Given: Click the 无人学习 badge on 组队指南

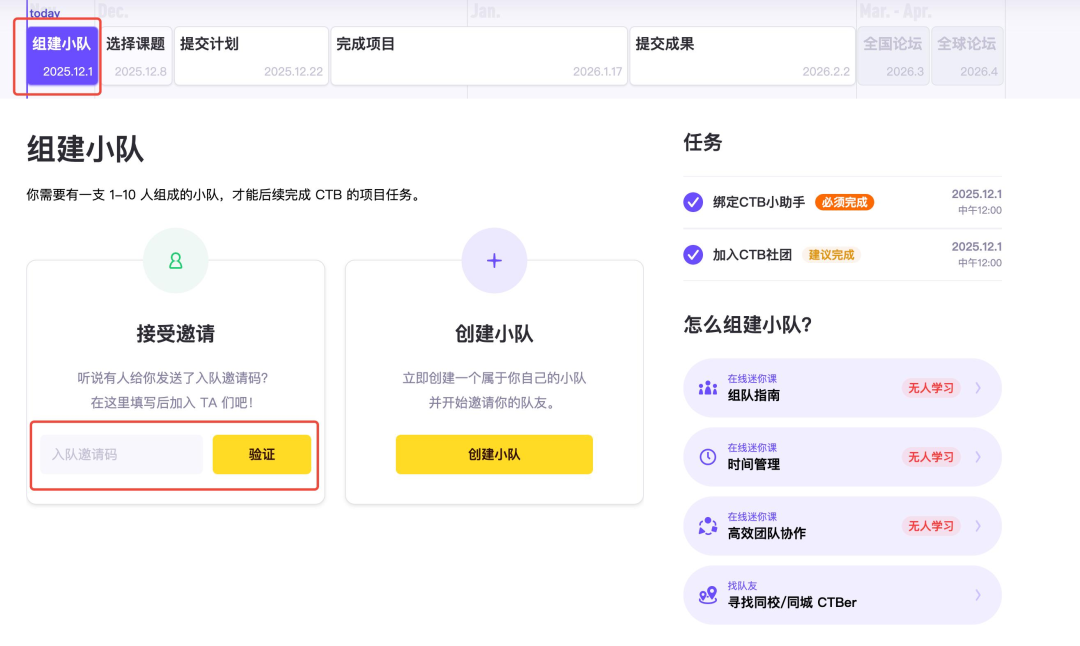Looking at the screenshot, I should [x=932, y=388].
